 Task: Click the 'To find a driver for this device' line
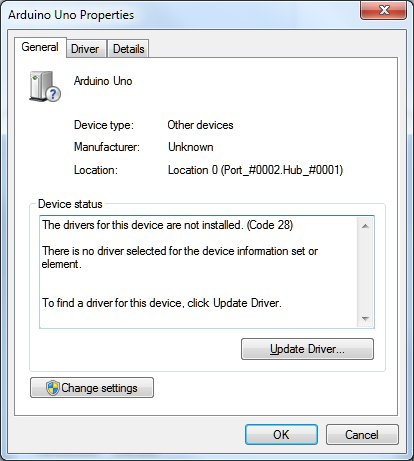pyautogui.click(x=162, y=303)
